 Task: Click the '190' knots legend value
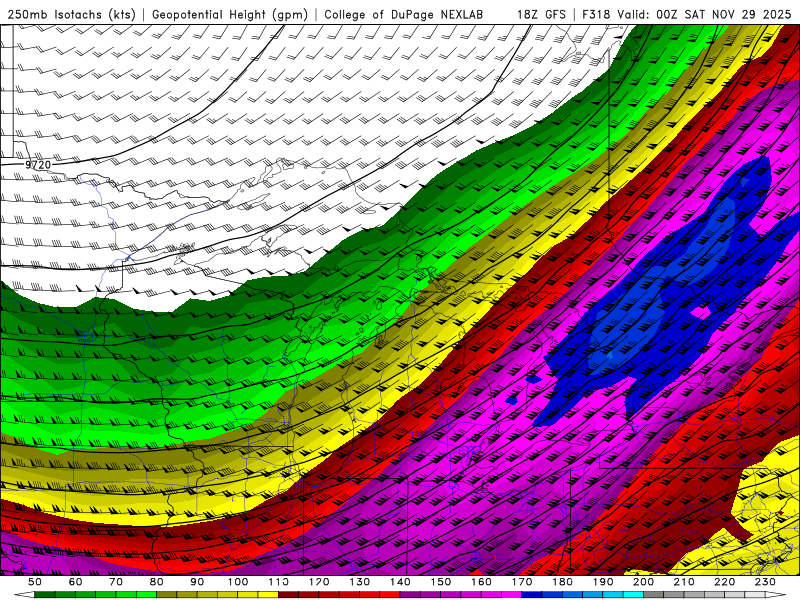[x=603, y=582]
